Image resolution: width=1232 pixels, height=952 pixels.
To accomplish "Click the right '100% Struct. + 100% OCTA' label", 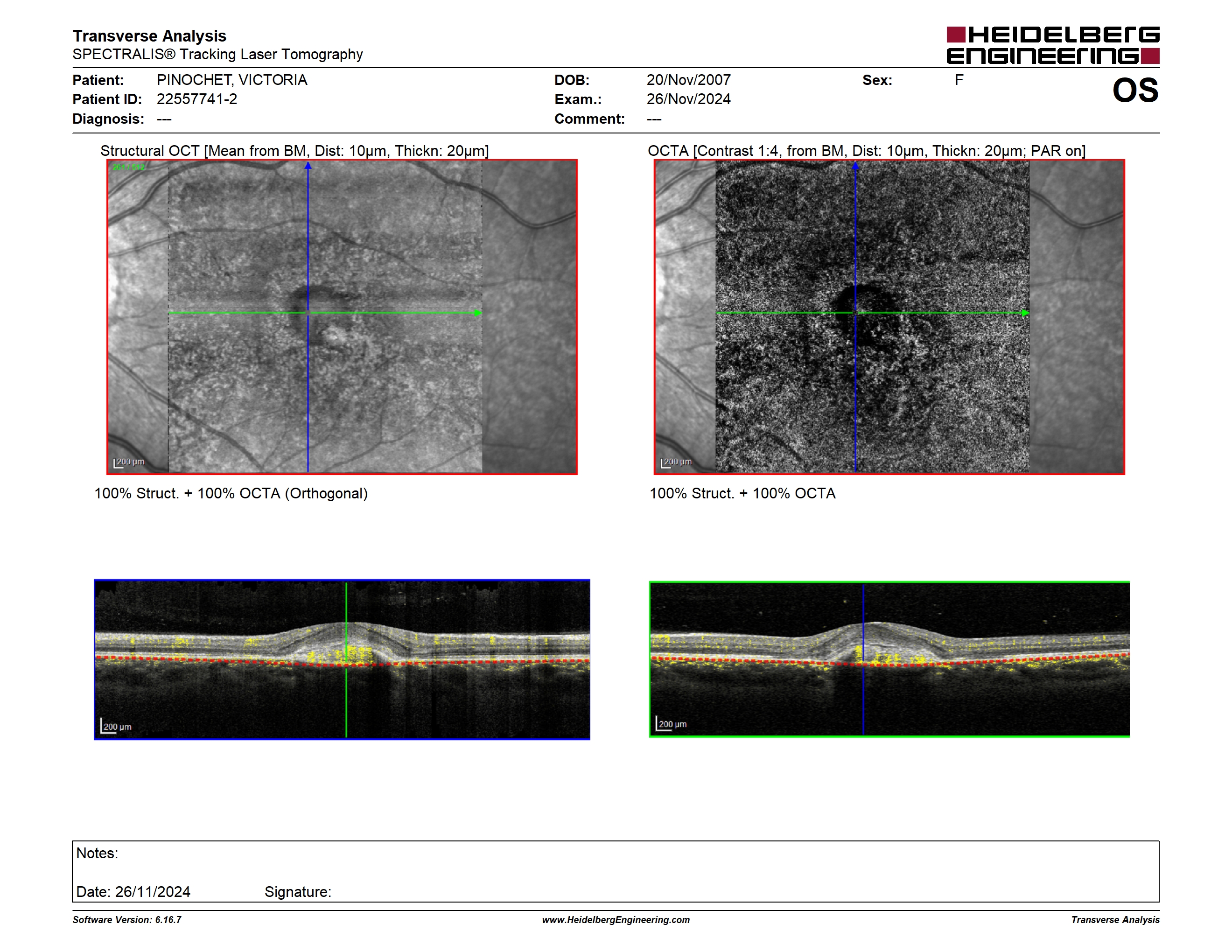I will 742,493.
